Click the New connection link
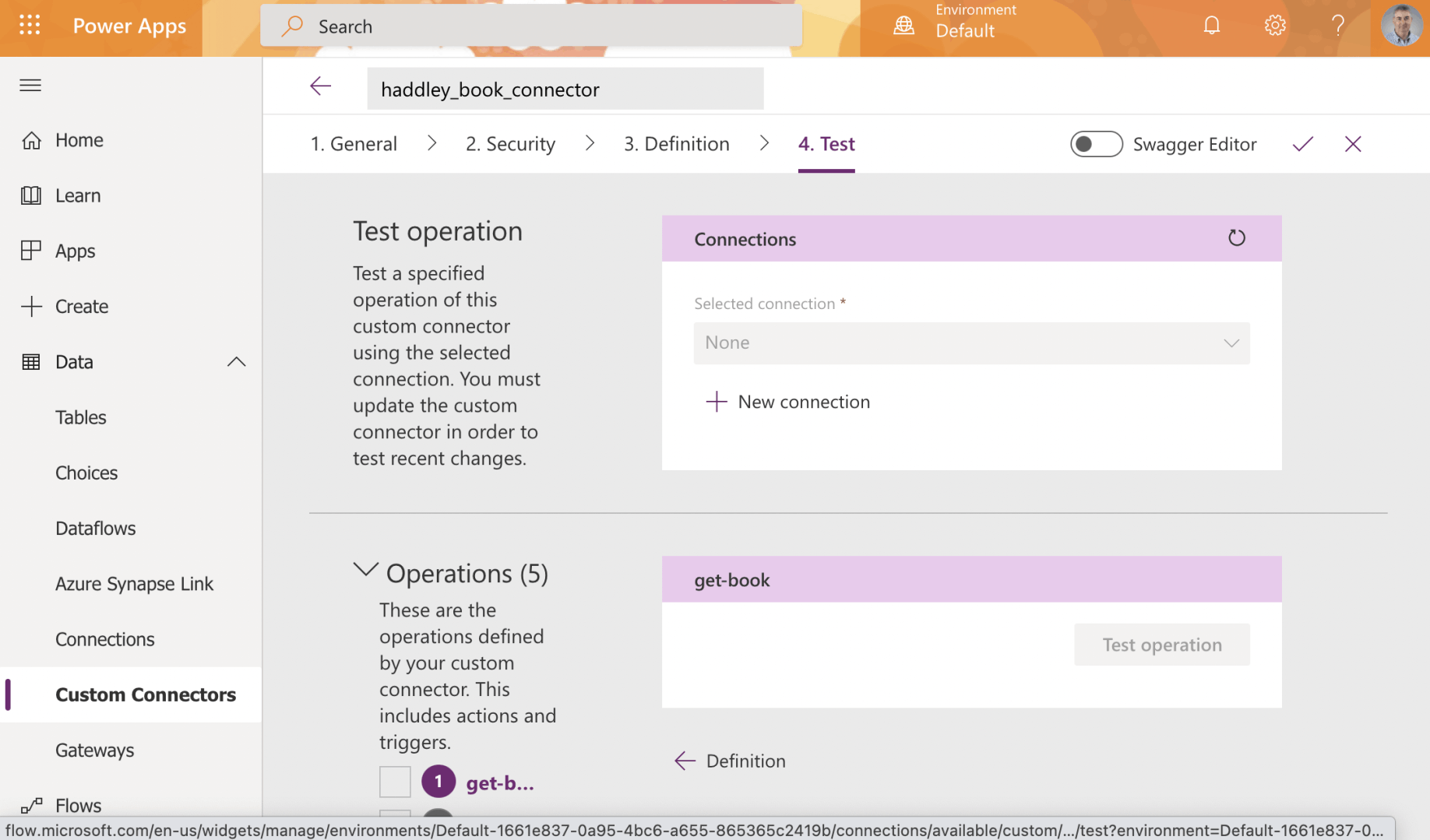 804,402
